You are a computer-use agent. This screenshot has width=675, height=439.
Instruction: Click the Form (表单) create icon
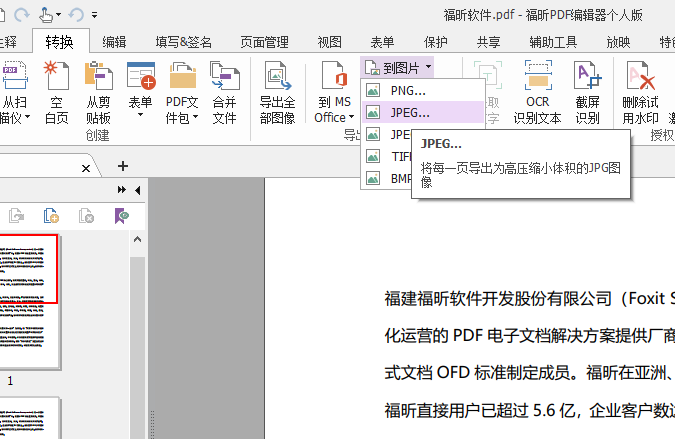[141, 76]
